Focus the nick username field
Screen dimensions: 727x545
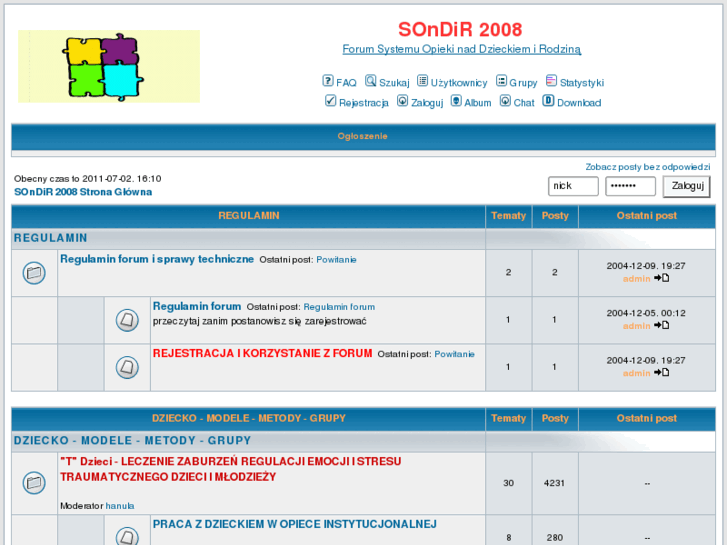point(573,186)
